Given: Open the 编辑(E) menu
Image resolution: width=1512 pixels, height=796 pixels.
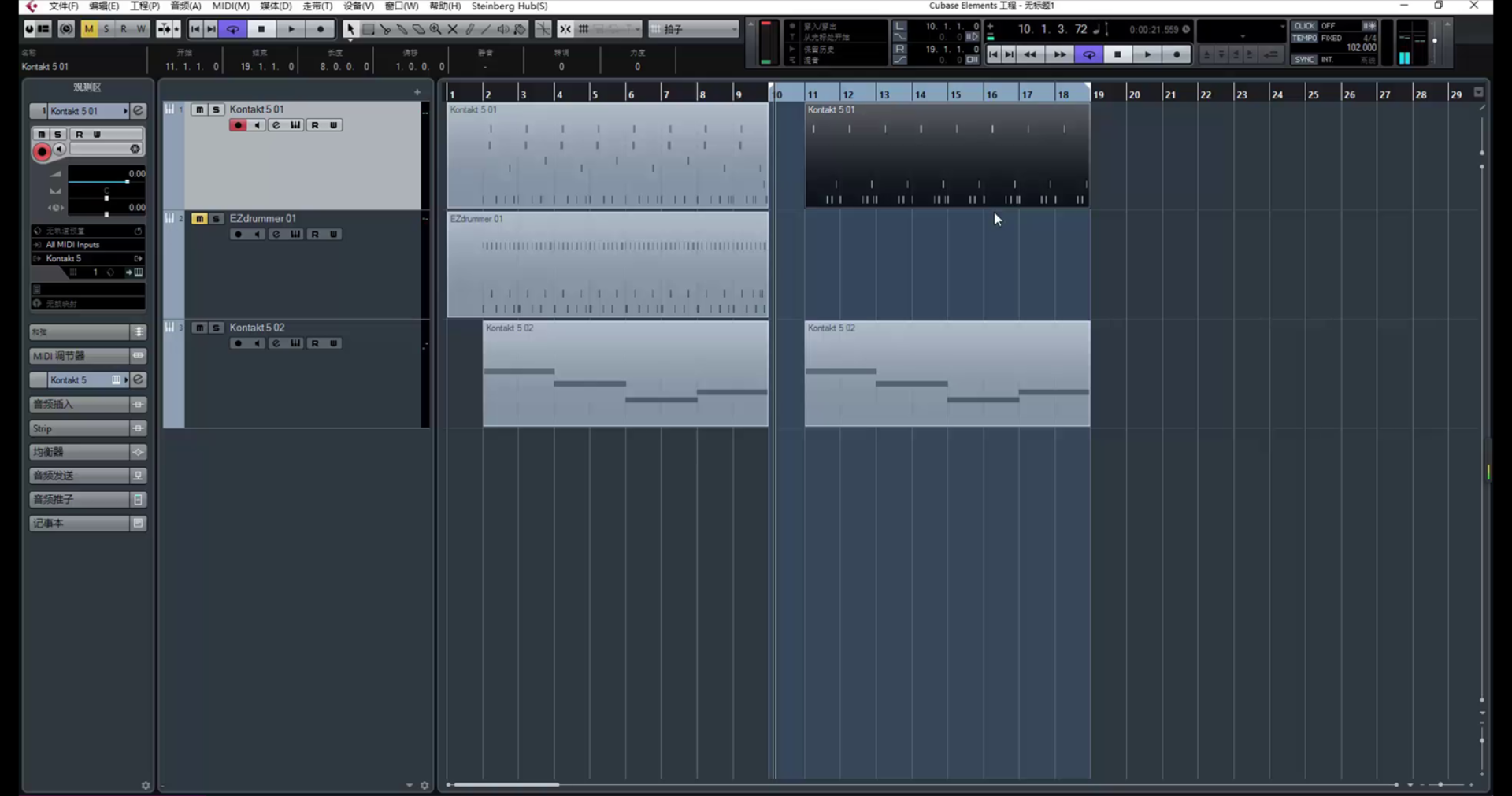Looking at the screenshot, I should coord(104,6).
